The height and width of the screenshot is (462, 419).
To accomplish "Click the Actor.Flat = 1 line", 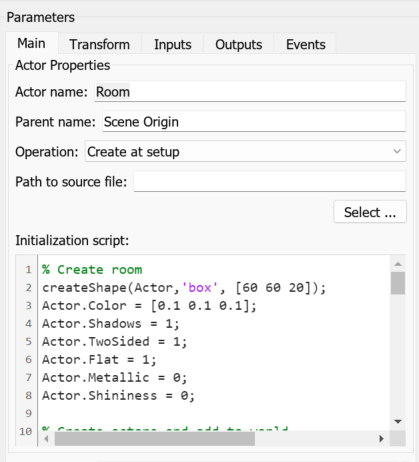I will pyautogui.click(x=99, y=359).
